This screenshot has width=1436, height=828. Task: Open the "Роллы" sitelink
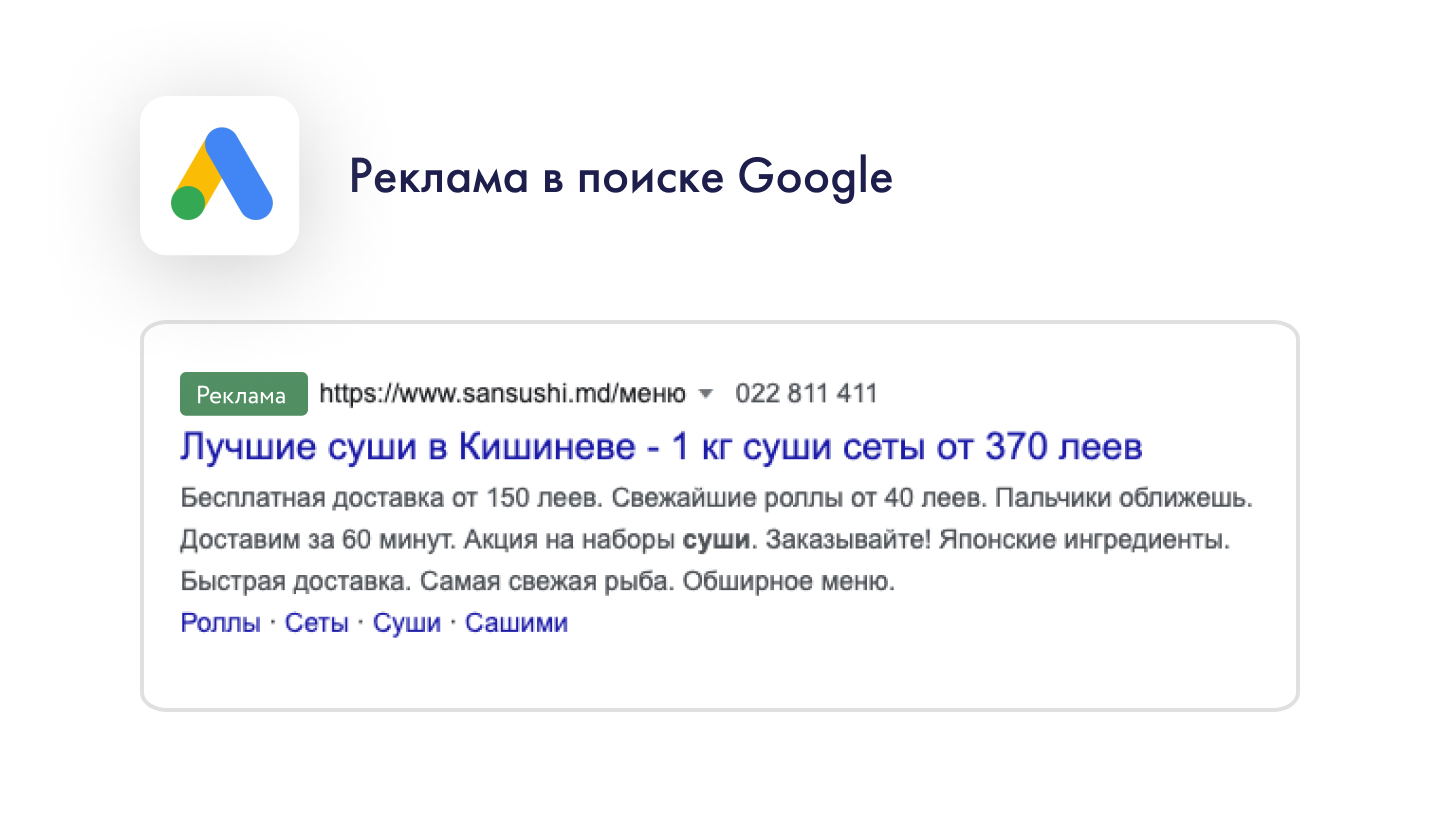coord(220,623)
